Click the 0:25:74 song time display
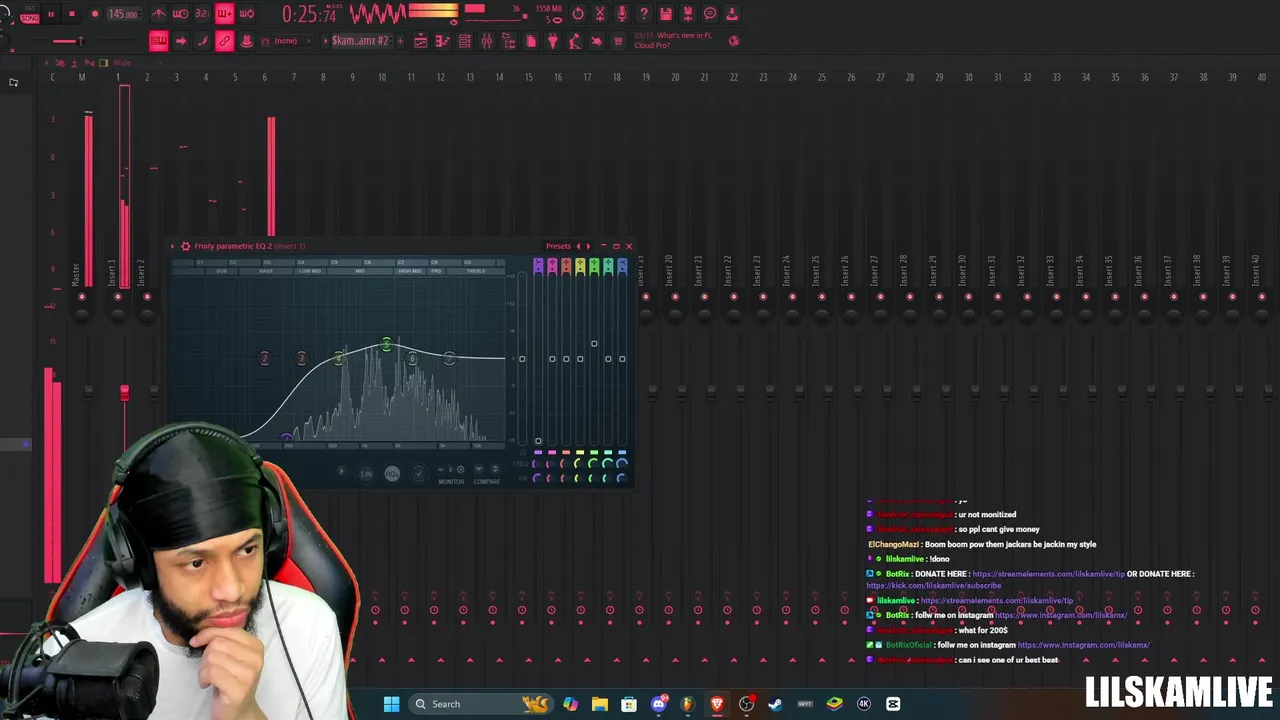This screenshot has height=720, width=1280. point(309,14)
